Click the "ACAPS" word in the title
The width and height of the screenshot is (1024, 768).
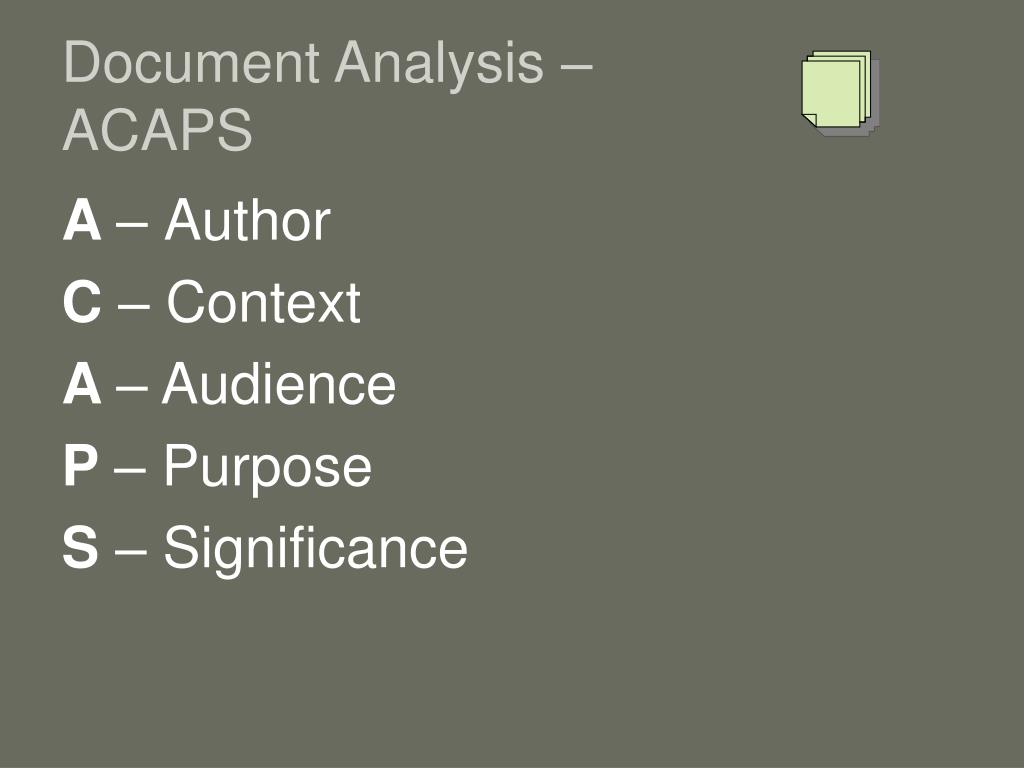(x=157, y=130)
